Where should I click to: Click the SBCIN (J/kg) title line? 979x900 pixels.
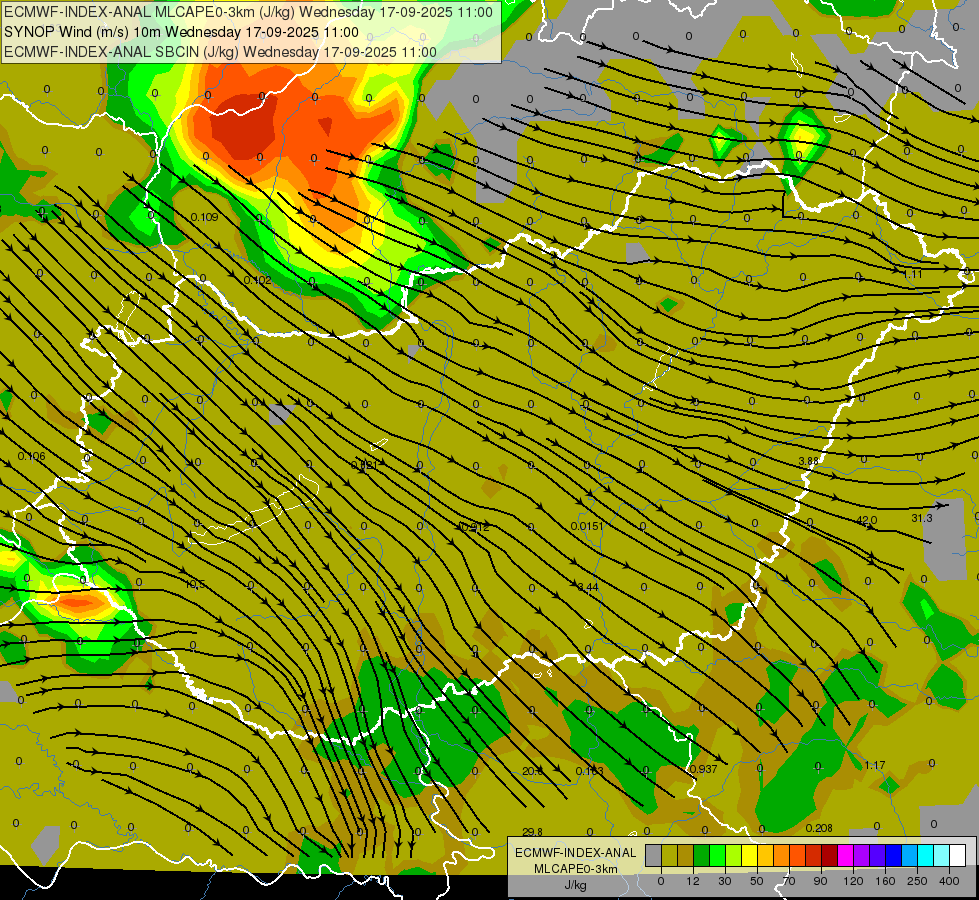[220, 52]
